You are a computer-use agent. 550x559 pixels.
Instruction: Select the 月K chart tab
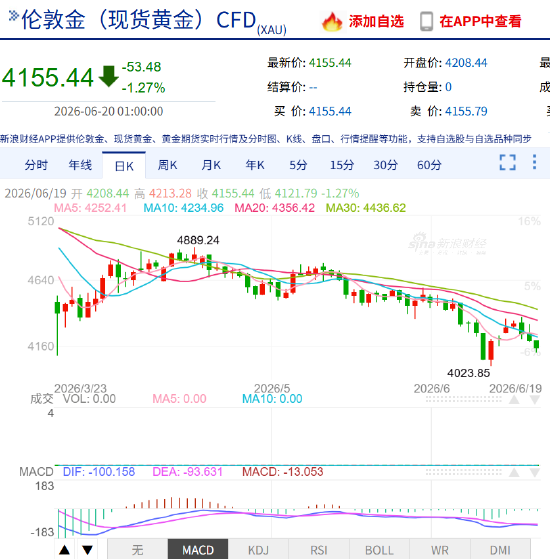211,165
